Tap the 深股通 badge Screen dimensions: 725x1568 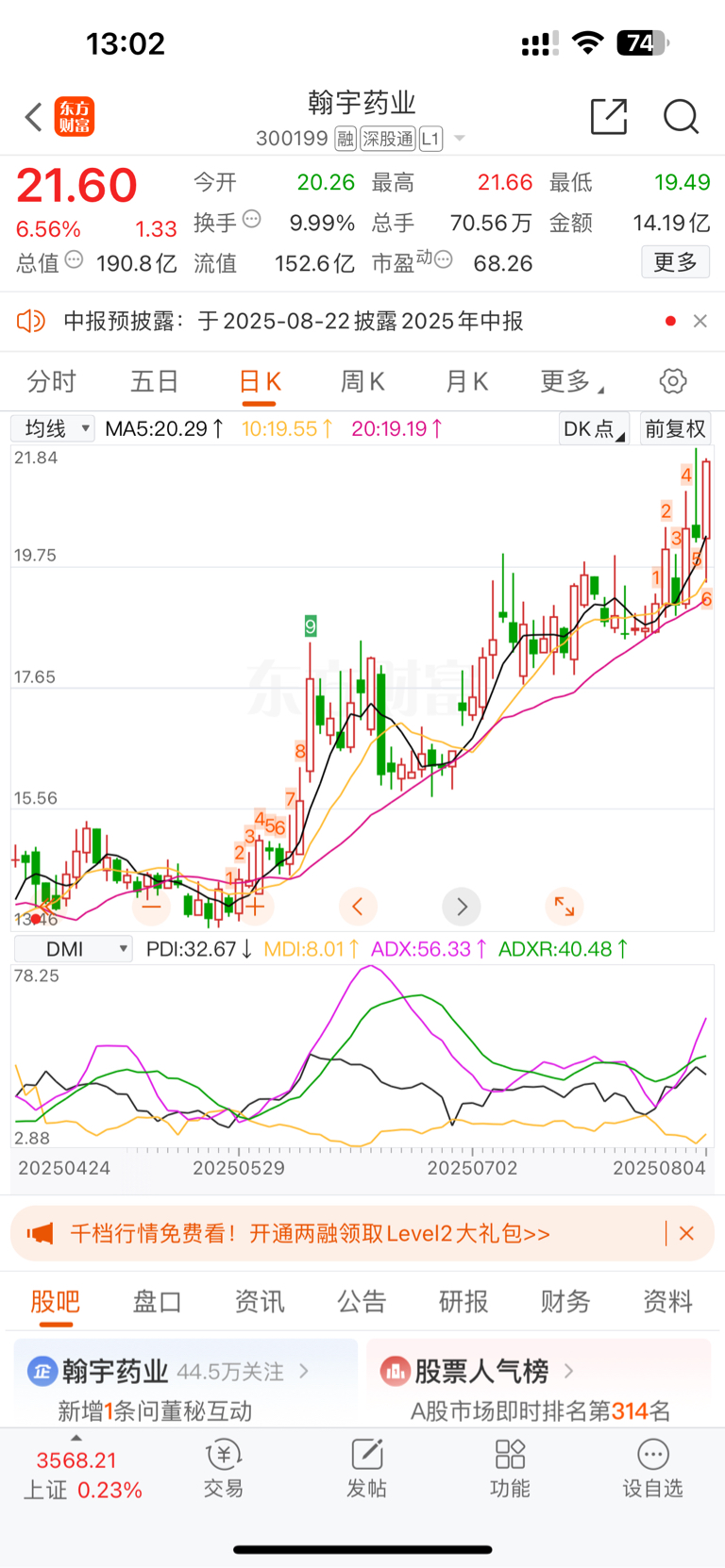(x=388, y=139)
